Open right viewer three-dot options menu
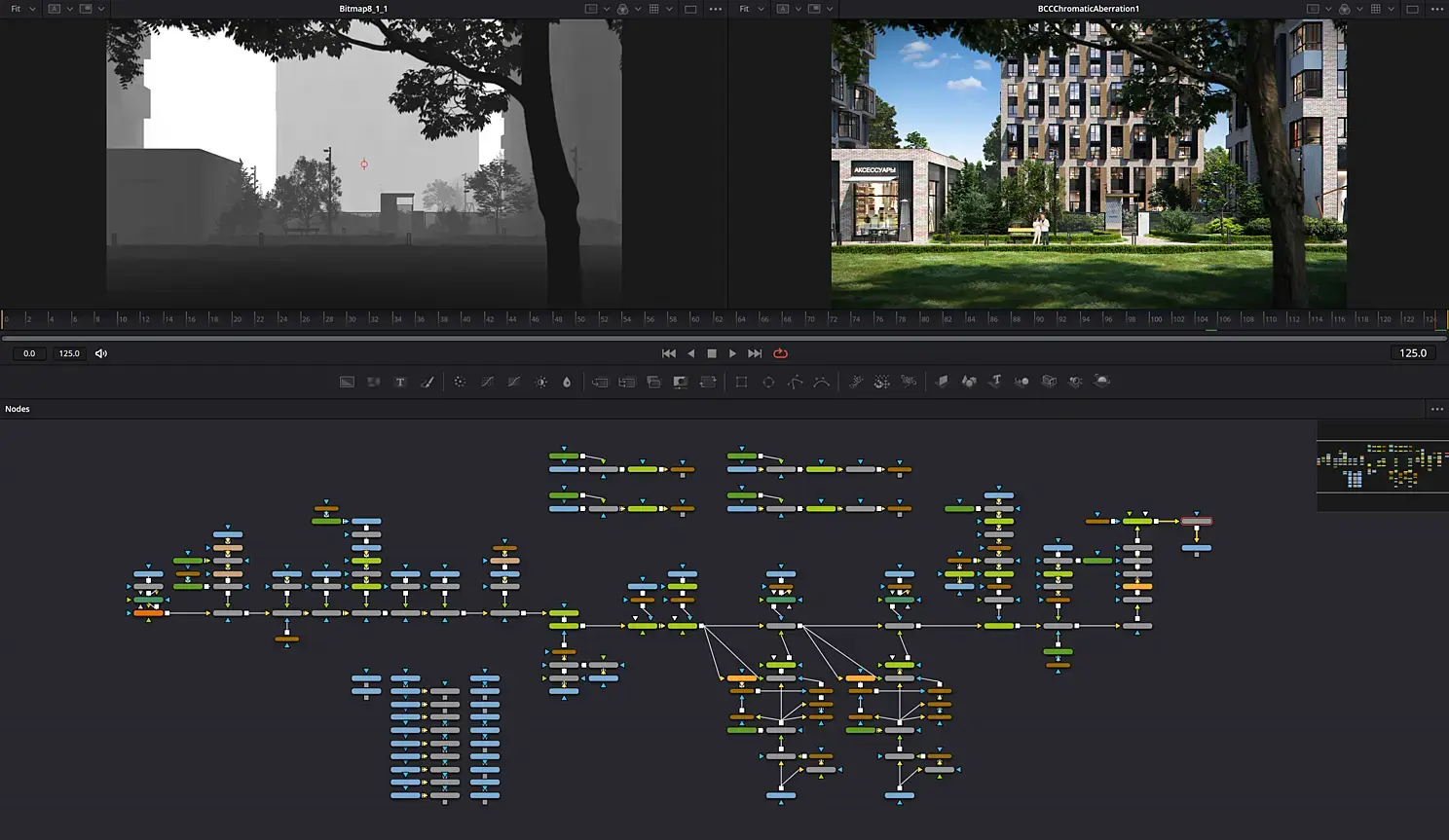 1437,9
